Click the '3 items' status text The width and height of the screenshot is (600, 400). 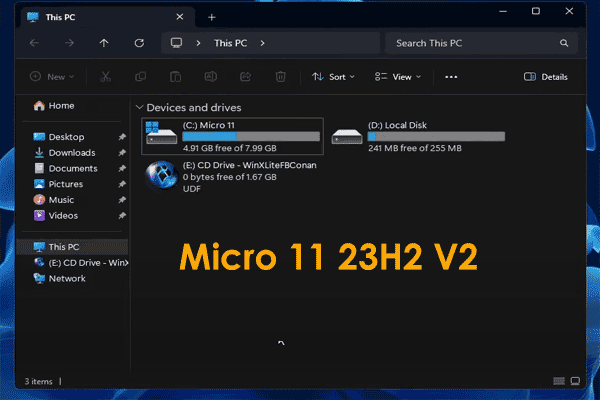point(38,382)
